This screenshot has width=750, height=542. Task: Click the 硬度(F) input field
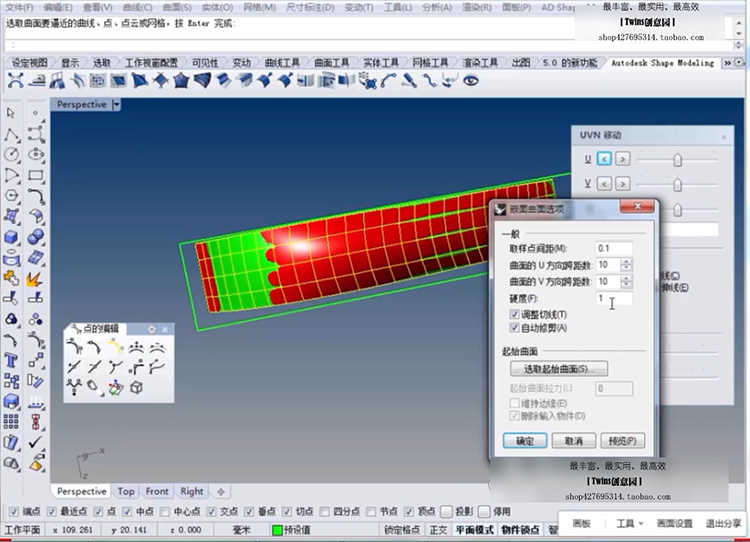click(x=614, y=298)
